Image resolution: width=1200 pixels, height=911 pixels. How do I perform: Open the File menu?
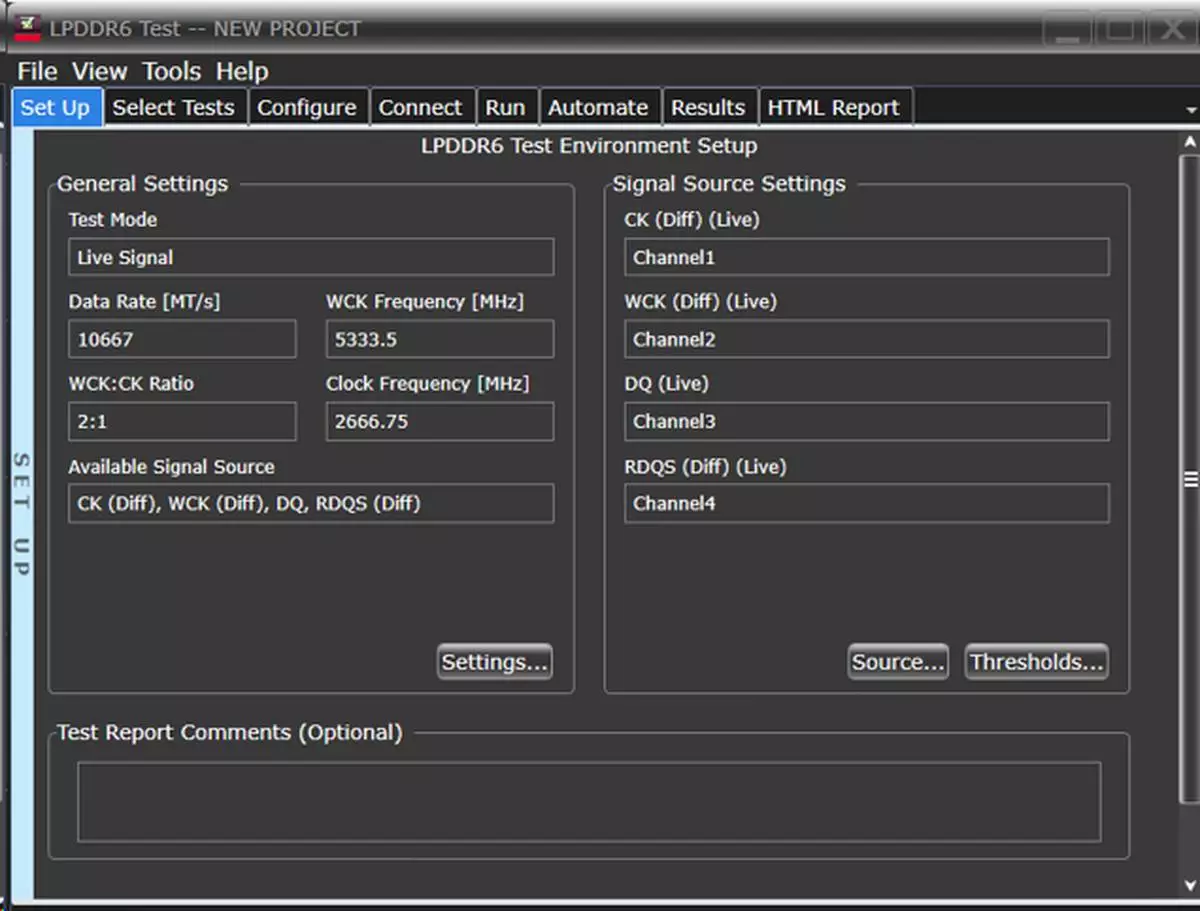(x=37, y=72)
